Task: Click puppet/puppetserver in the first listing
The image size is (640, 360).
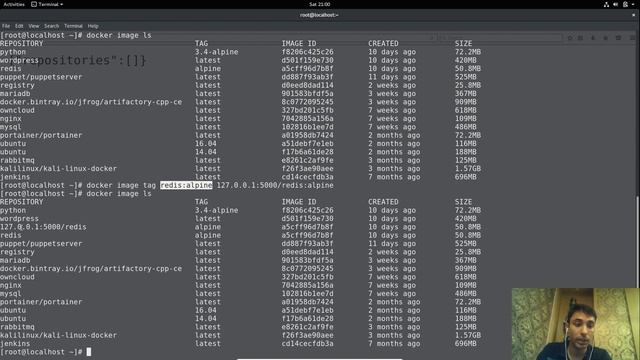Action: [x=41, y=77]
